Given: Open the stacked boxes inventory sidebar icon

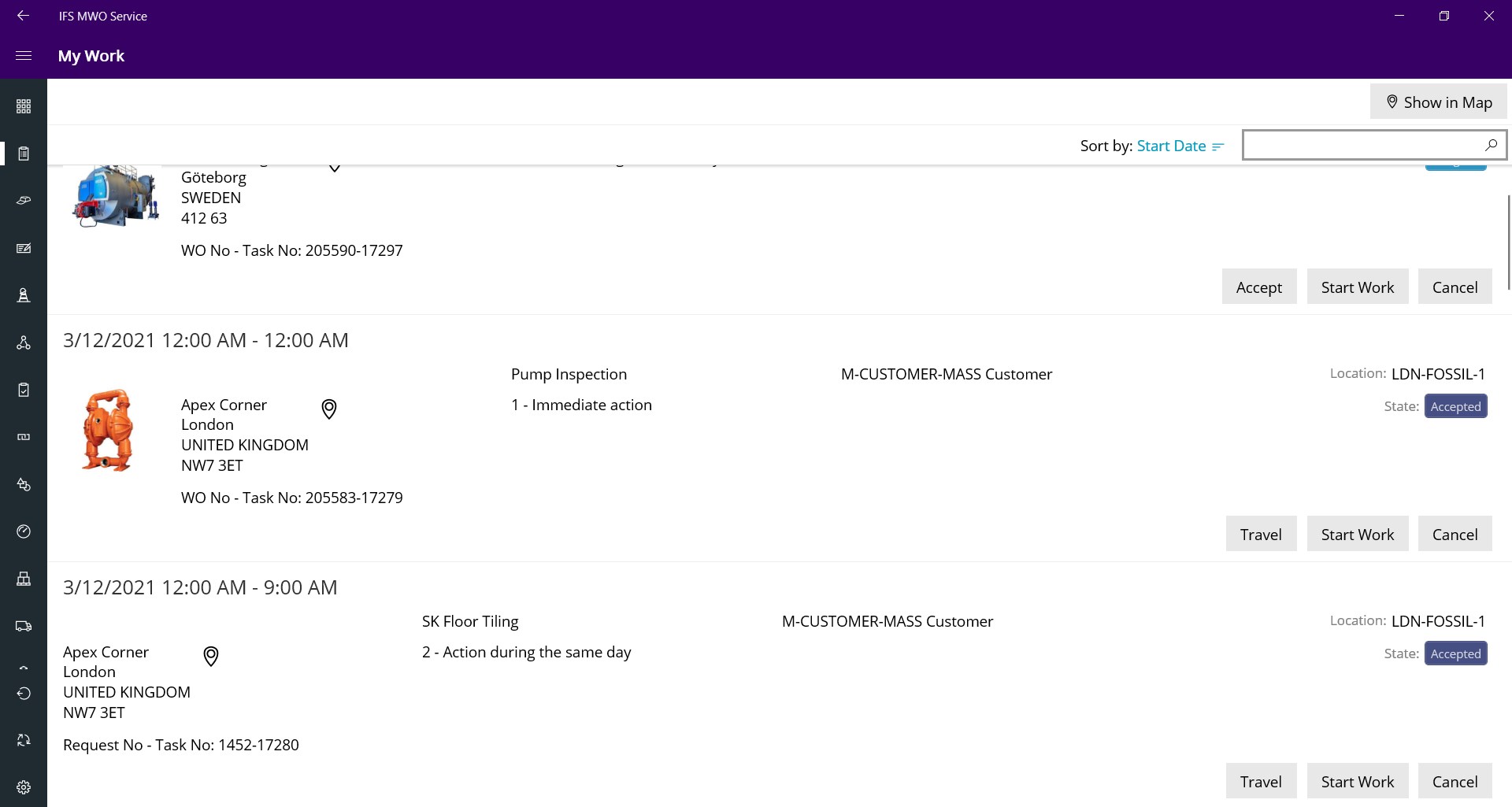Looking at the screenshot, I should click(24, 579).
